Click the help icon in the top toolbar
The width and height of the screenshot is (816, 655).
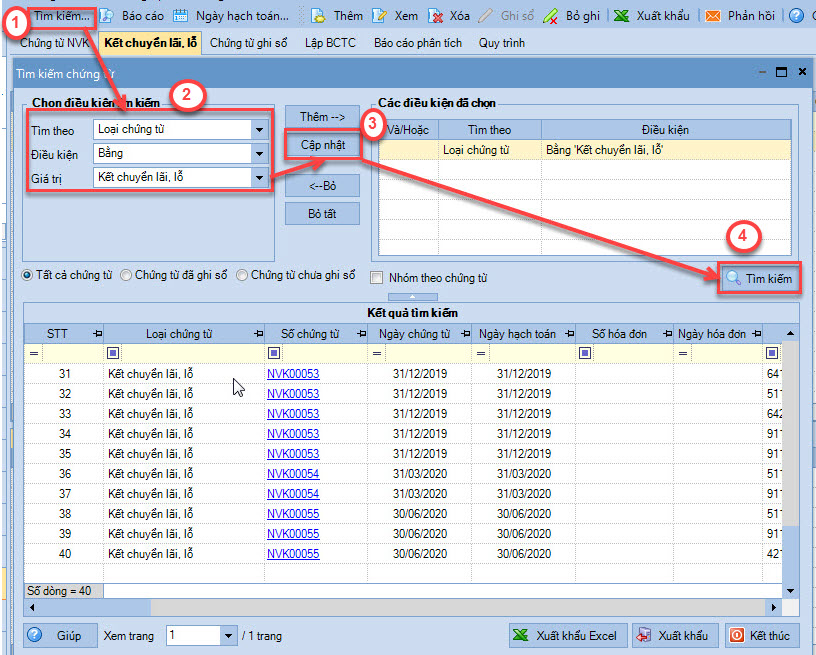(x=796, y=16)
